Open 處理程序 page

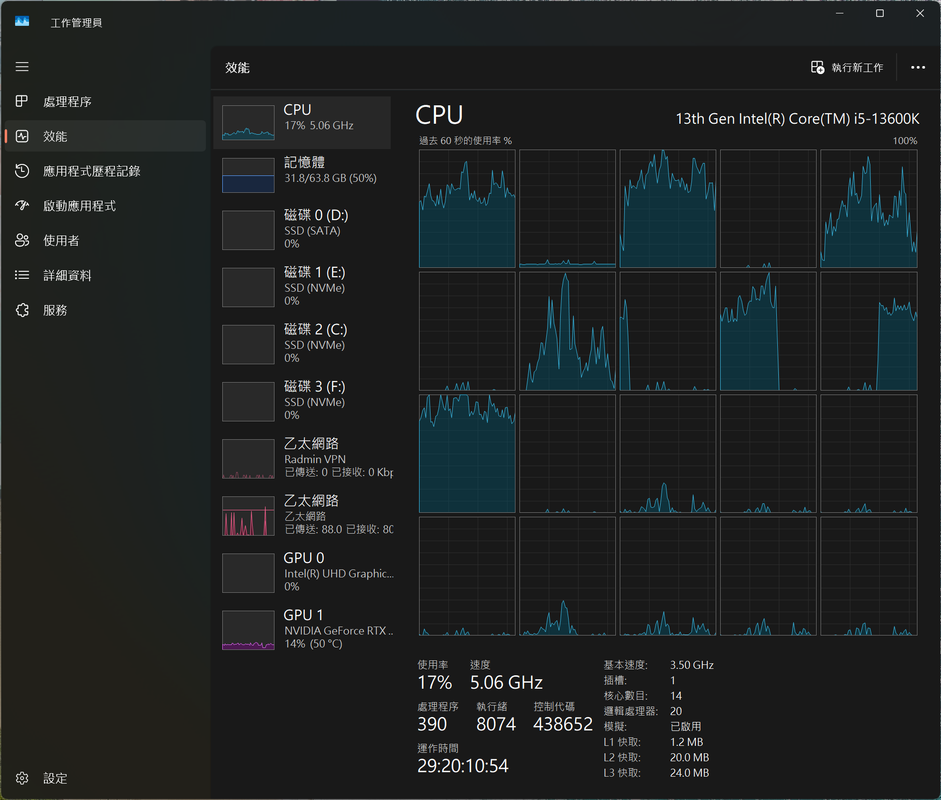click(x=104, y=101)
